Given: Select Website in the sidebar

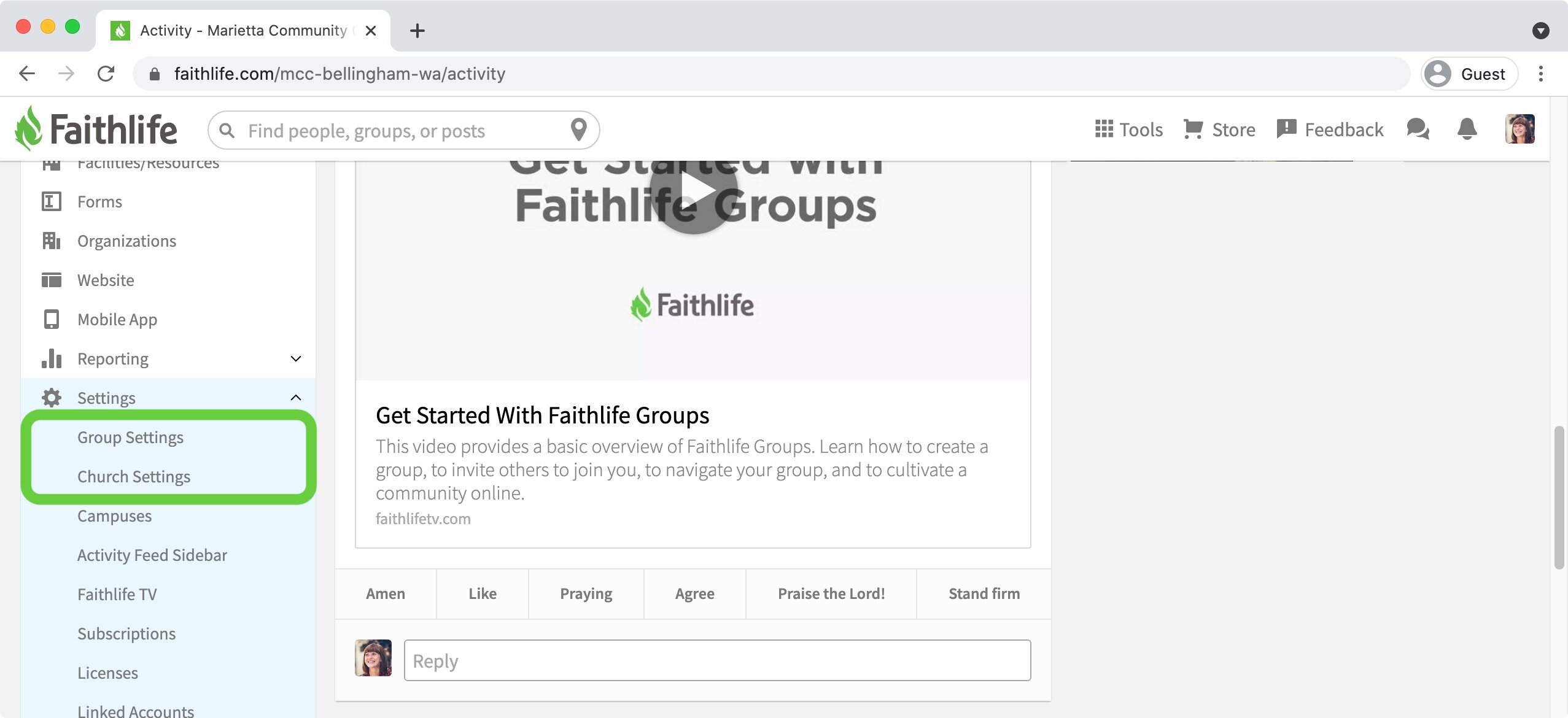Looking at the screenshot, I should [x=106, y=280].
